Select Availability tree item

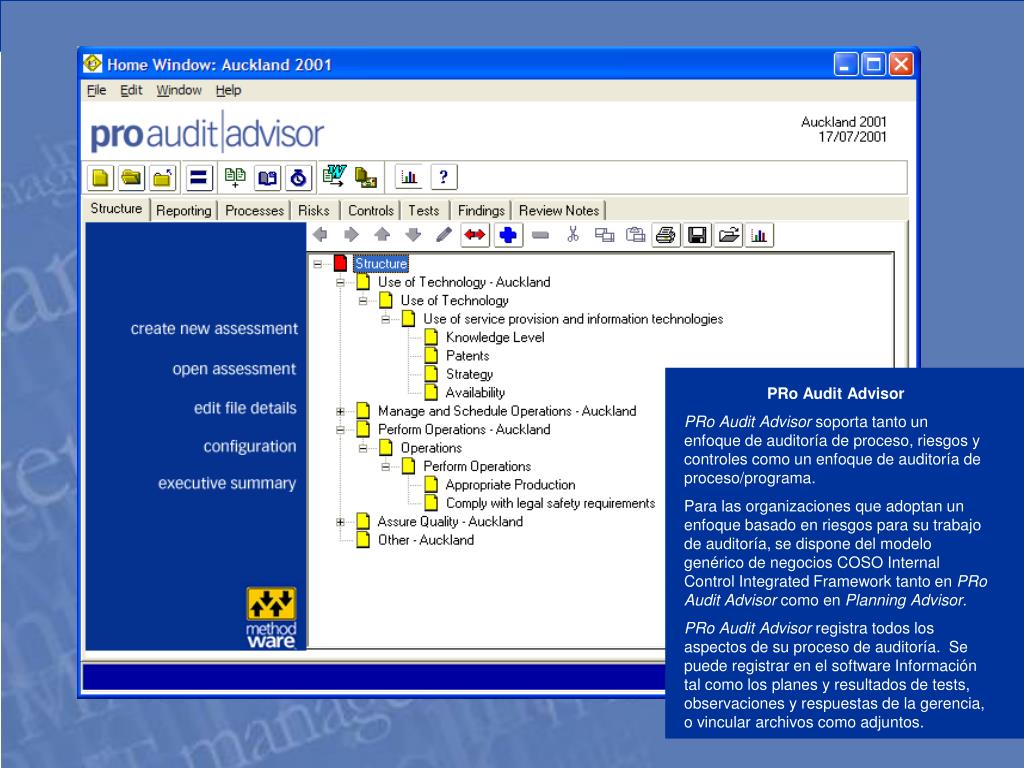tap(475, 392)
